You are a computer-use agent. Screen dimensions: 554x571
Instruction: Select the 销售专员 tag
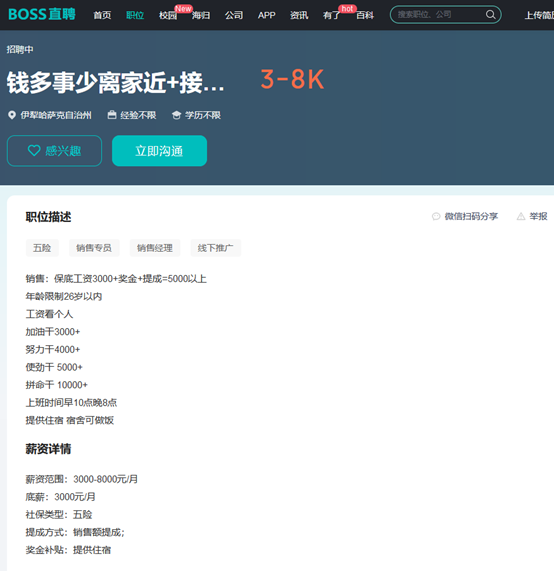pyautogui.click(x=94, y=248)
